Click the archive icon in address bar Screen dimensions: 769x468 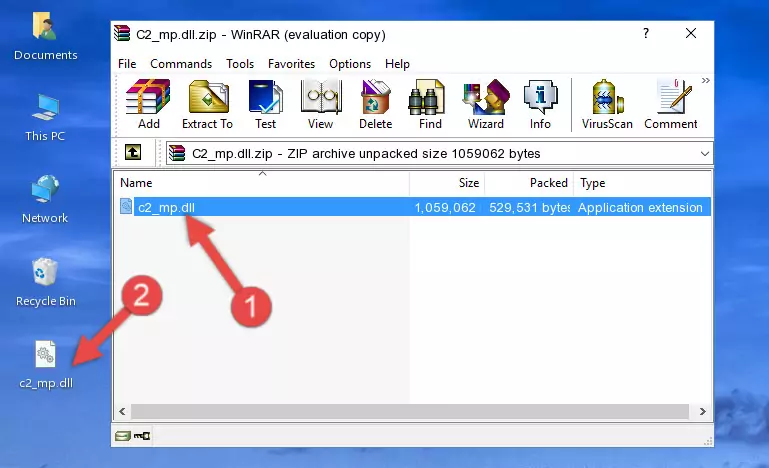pyautogui.click(x=177, y=154)
